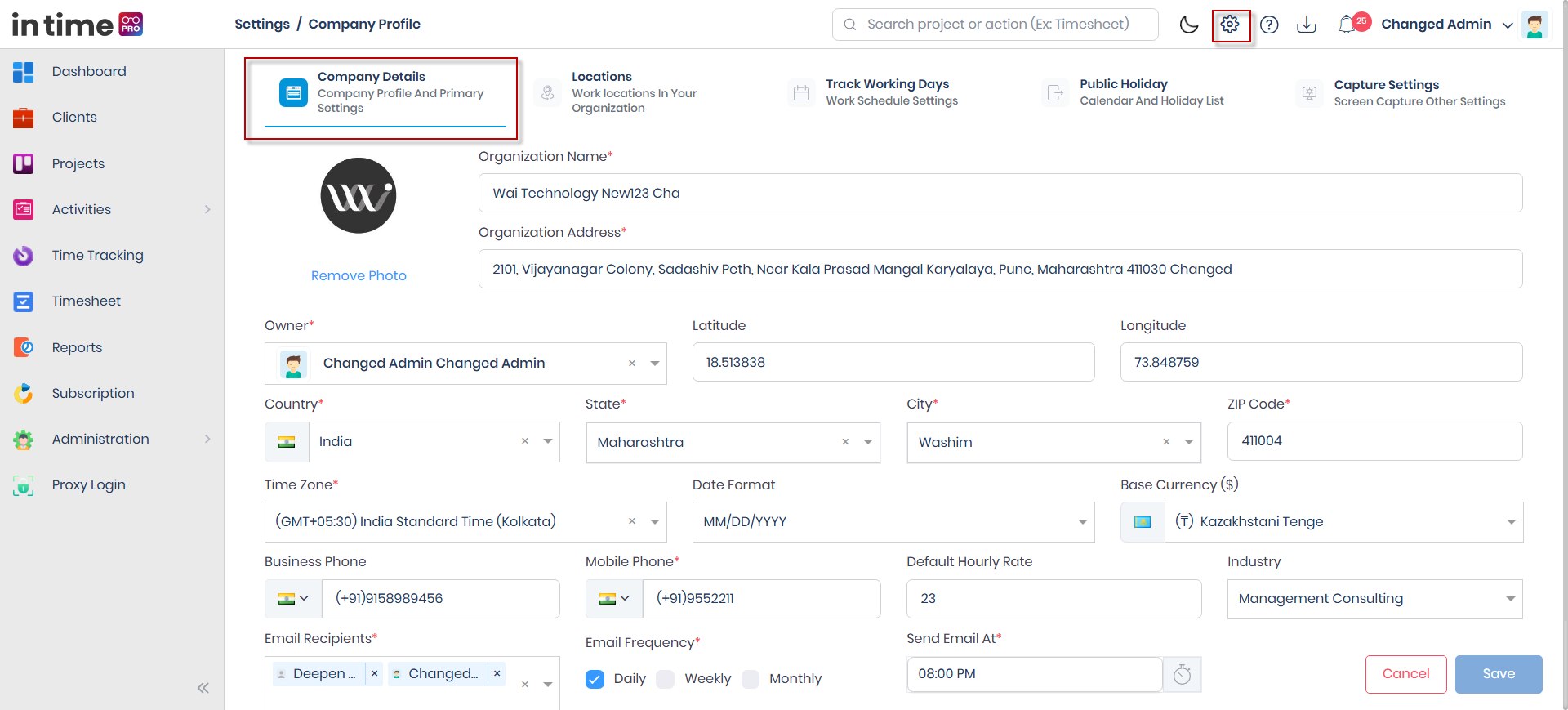The image size is (1568, 710).
Task: Click the clock icon beside Send Email At
Action: [1182, 675]
